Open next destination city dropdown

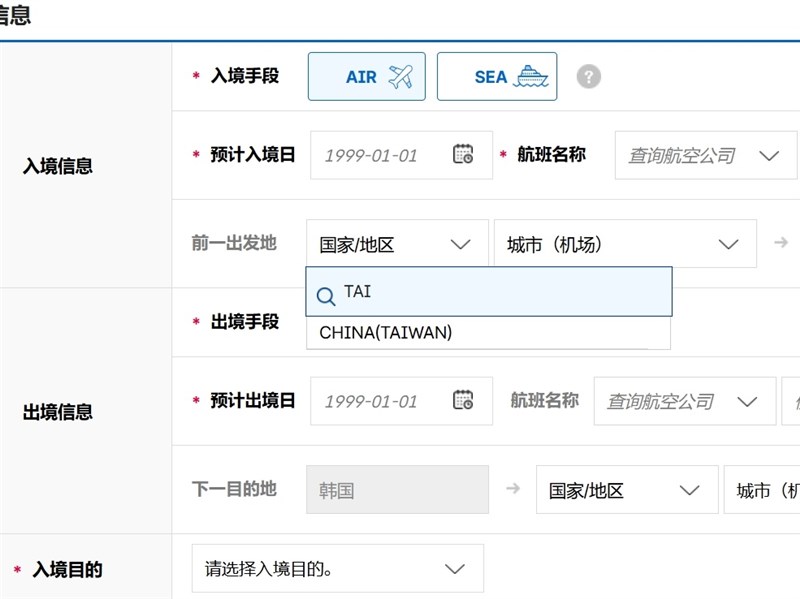pyautogui.click(x=762, y=490)
